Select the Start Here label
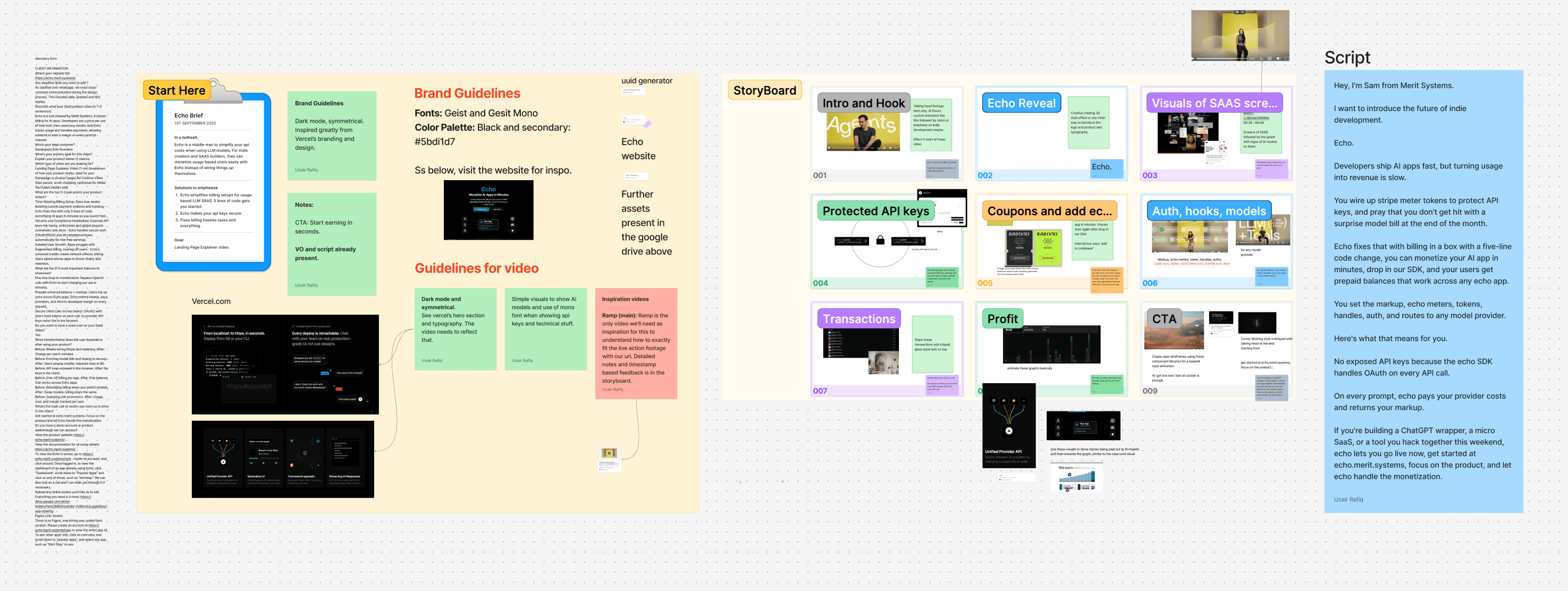The image size is (1568, 591). point(176,90)
